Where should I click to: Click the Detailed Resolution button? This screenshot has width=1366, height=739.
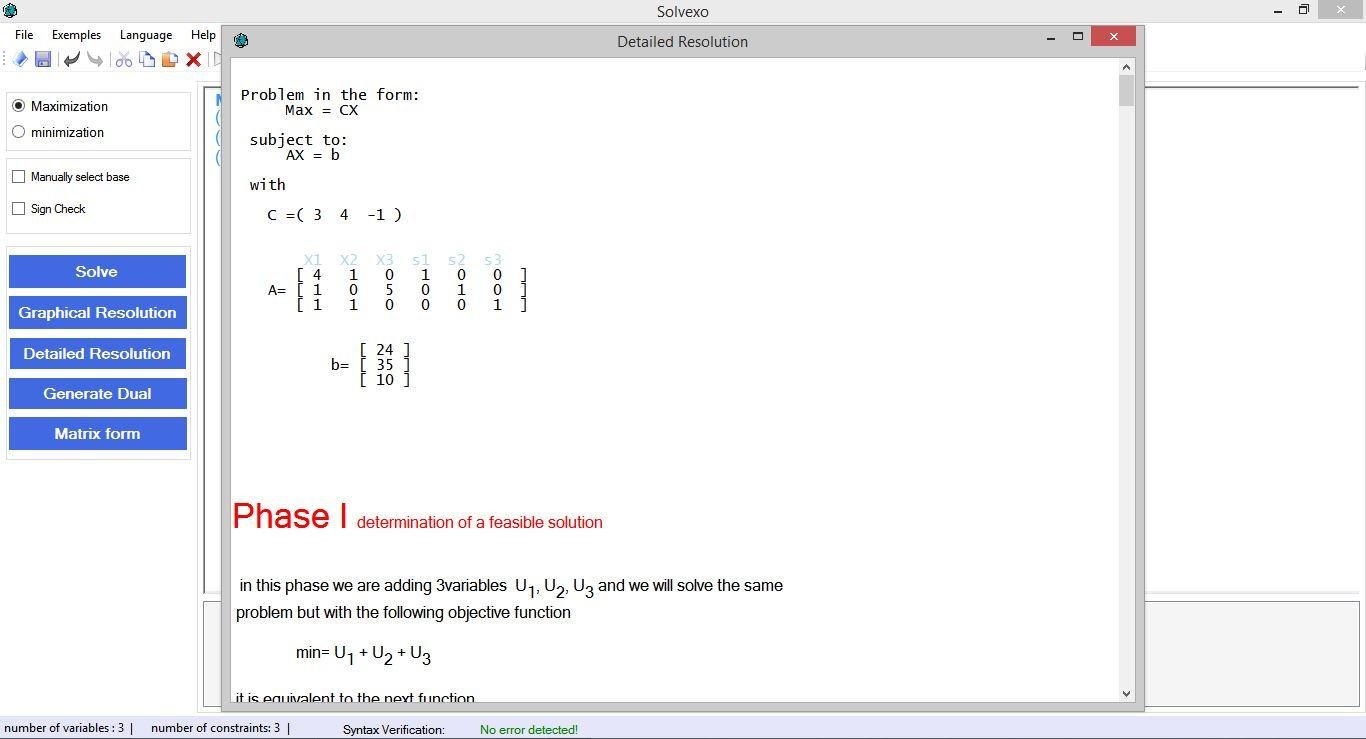click(x=97, y=354)
